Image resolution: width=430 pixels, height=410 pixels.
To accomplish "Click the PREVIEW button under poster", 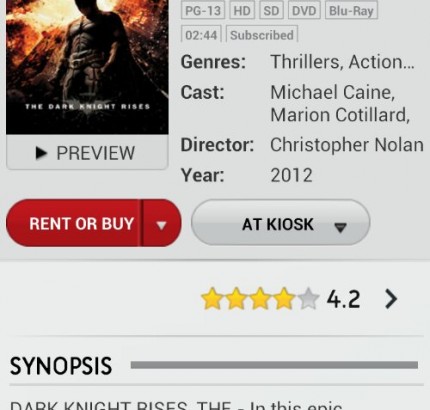I will click(x=87, y=152).
